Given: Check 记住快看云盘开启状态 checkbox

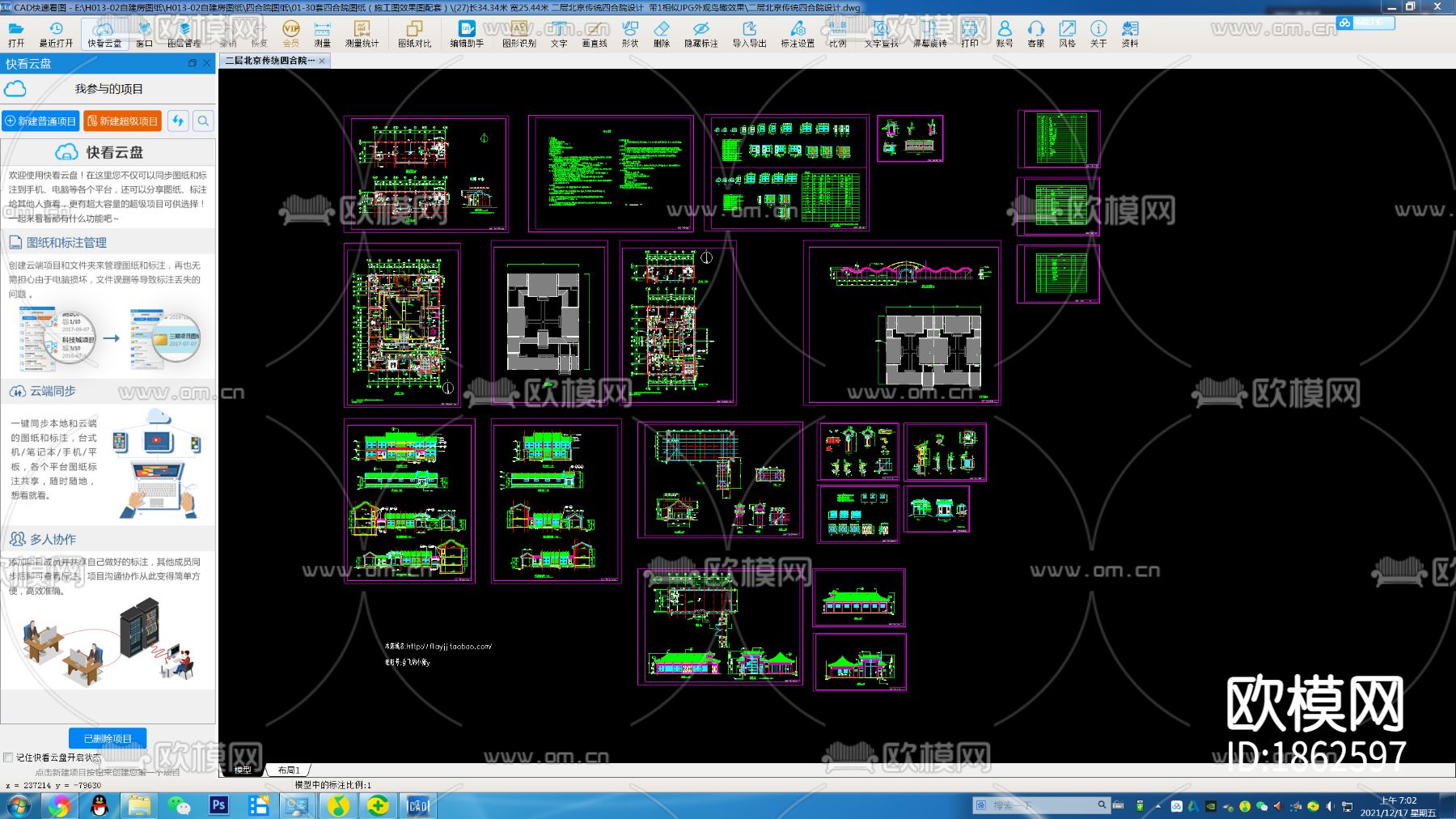Looking at the screenshot, I should [x=8, y=757].
